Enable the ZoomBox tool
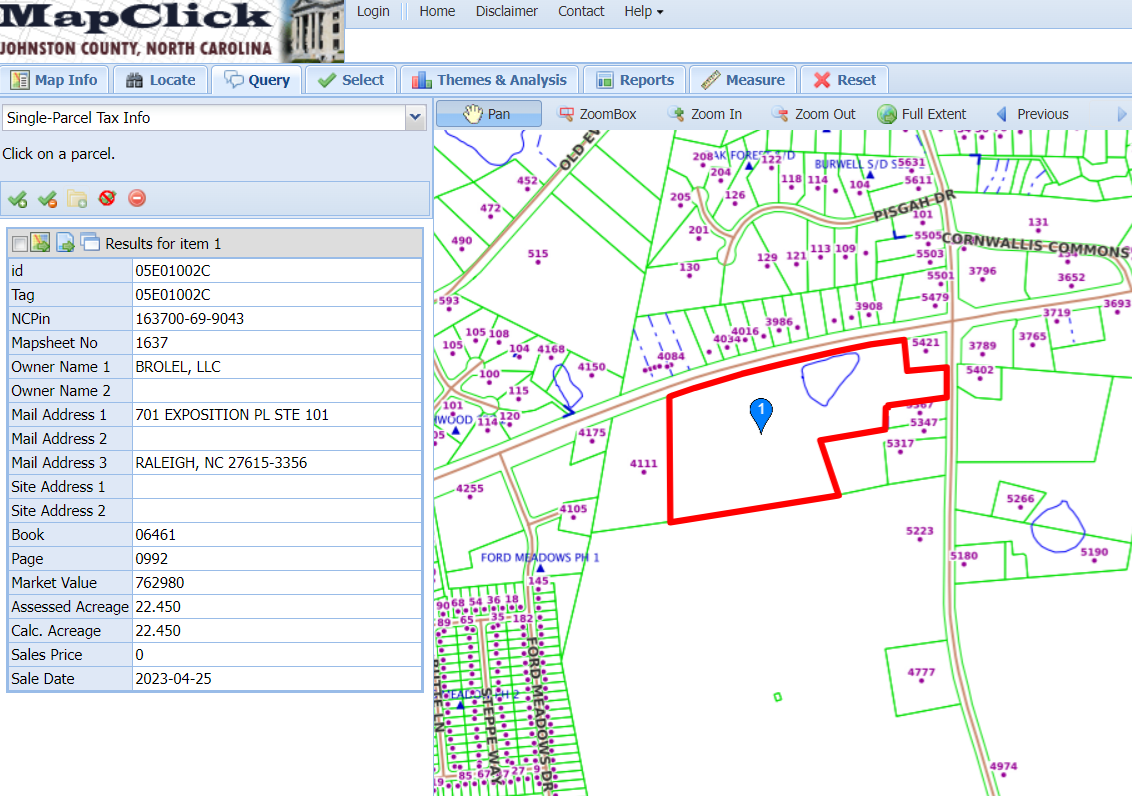The height and width of the screenshot is (796, 1132). [x=597, y=114]
